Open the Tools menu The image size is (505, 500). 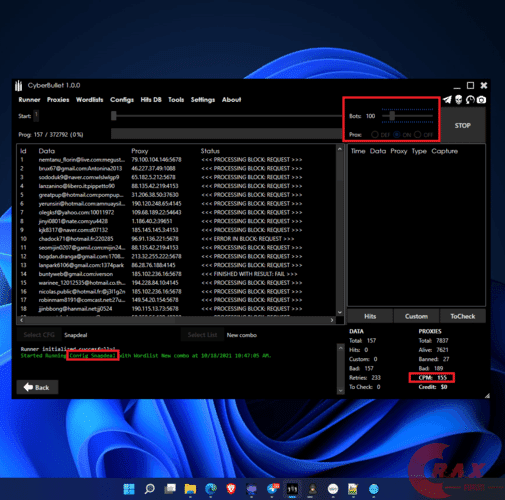pyautogui.click(x=176, y=100)
